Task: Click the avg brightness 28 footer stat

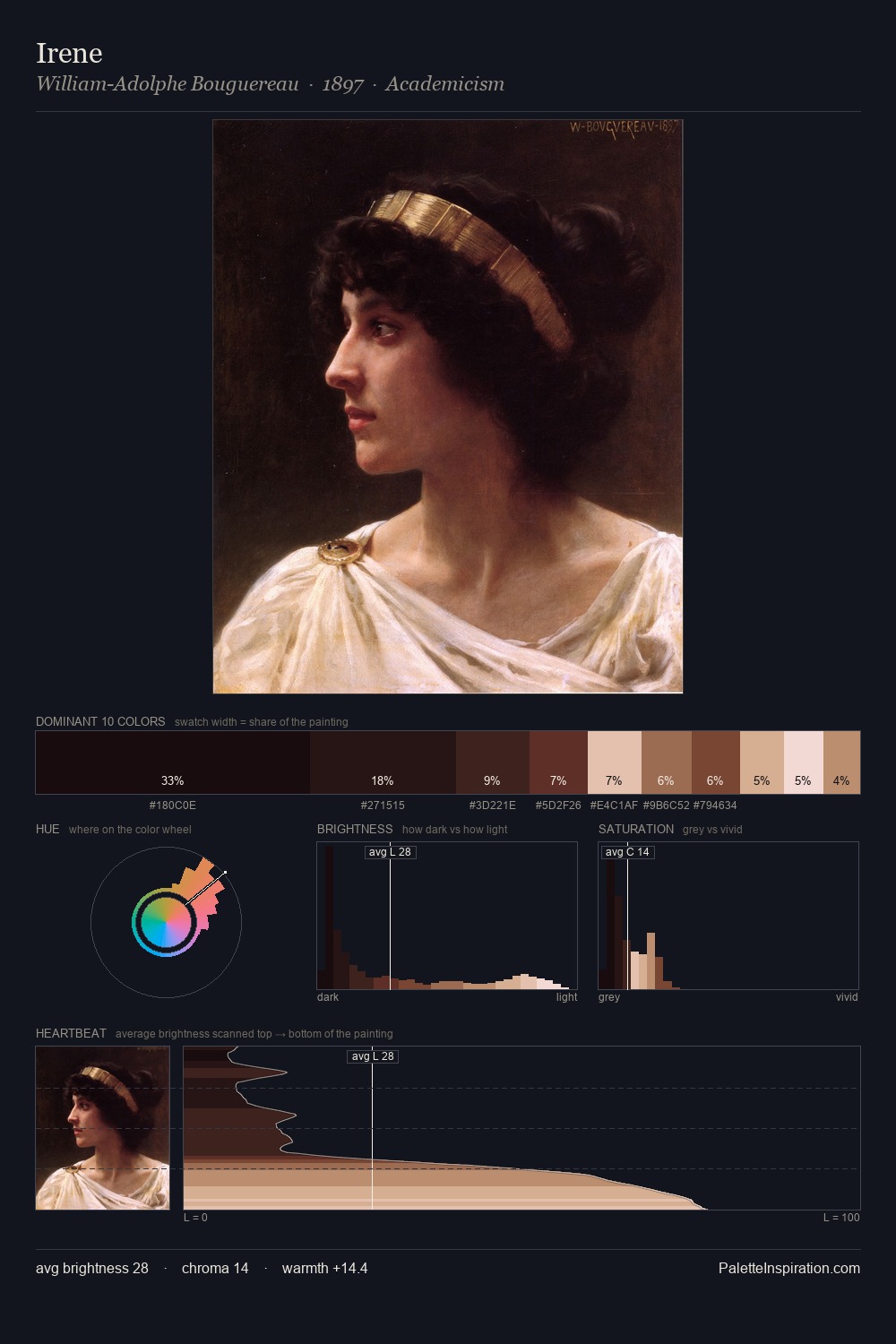Action: (92, 1268)
